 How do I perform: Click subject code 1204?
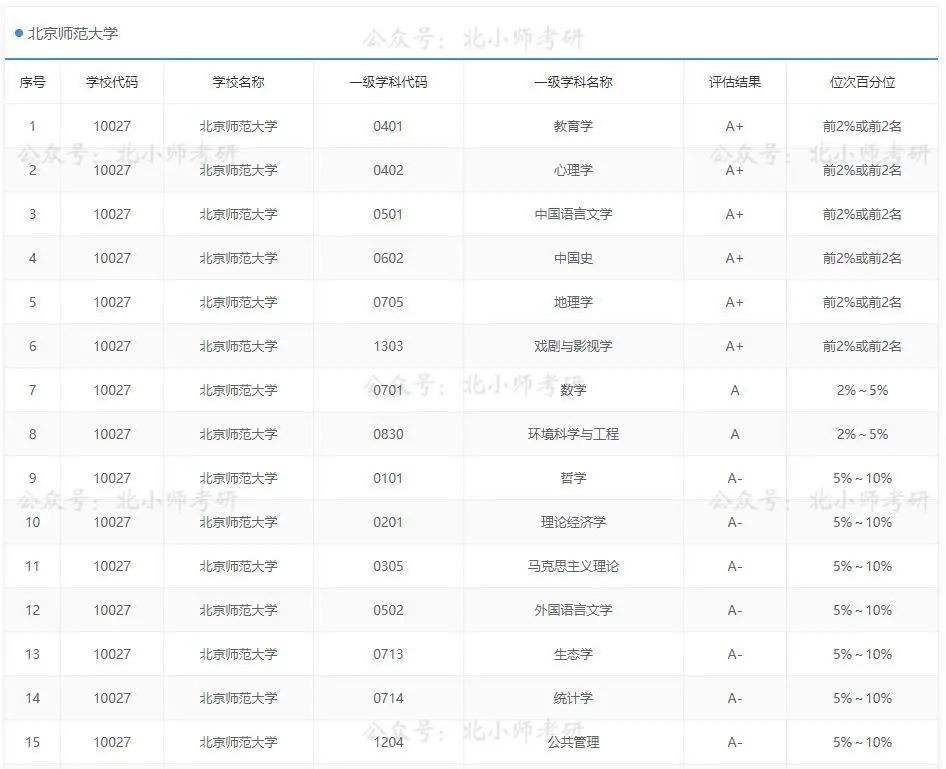(388, 742)
